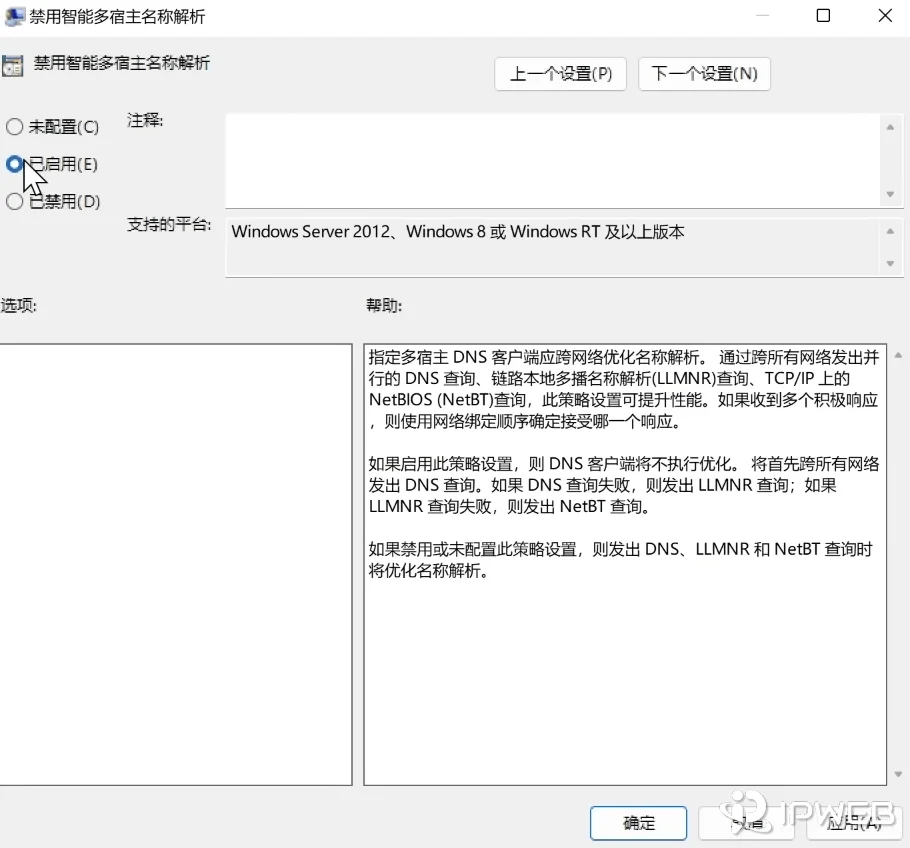Open the next setting with 下一个设置(N)
Viewport: 910px width, 848px height.
704,73
